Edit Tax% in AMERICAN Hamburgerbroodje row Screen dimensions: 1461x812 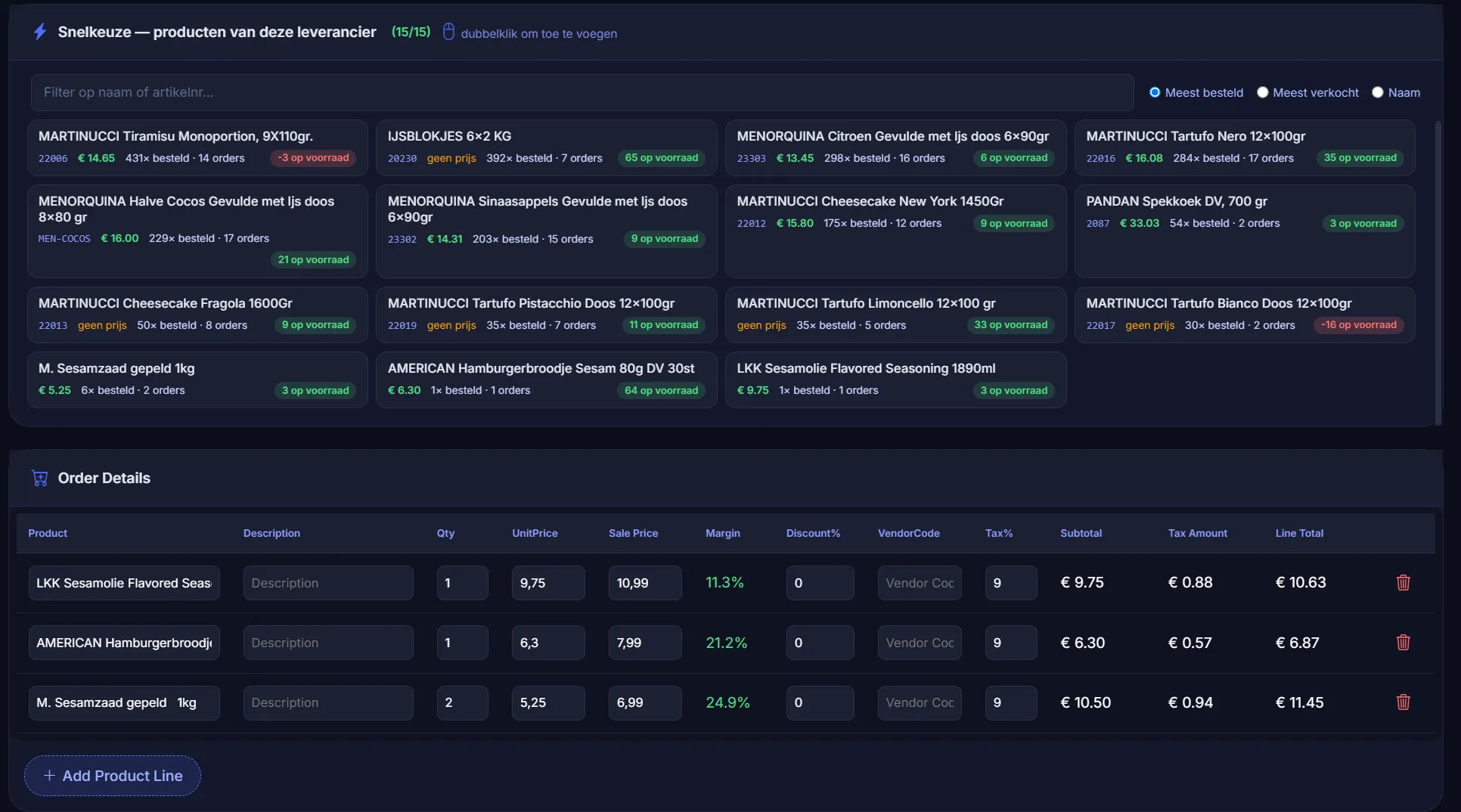click(x=1011, y=643)
